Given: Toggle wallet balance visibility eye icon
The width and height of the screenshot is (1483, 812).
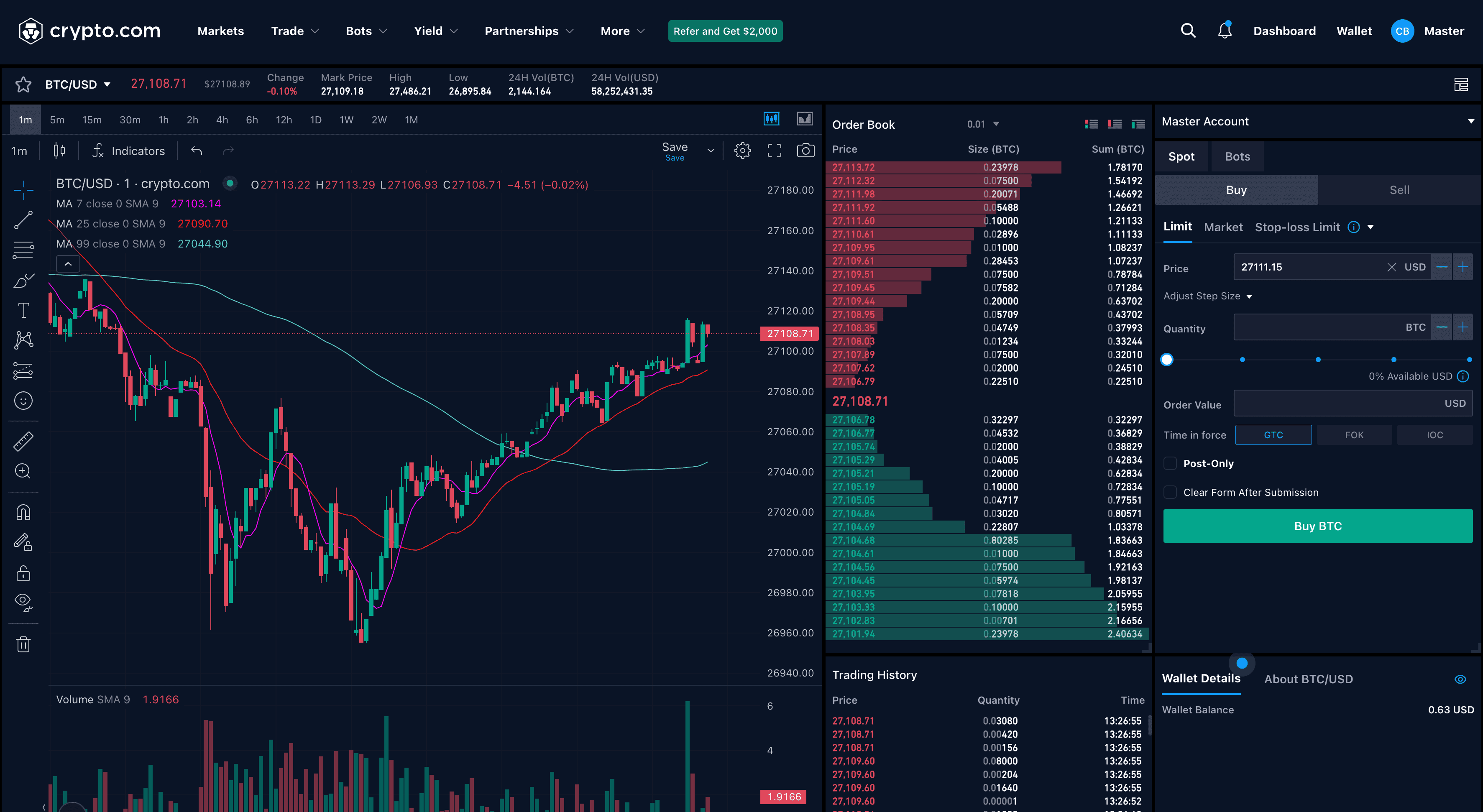Looking at the screenshot, I should click(1460, 679).
